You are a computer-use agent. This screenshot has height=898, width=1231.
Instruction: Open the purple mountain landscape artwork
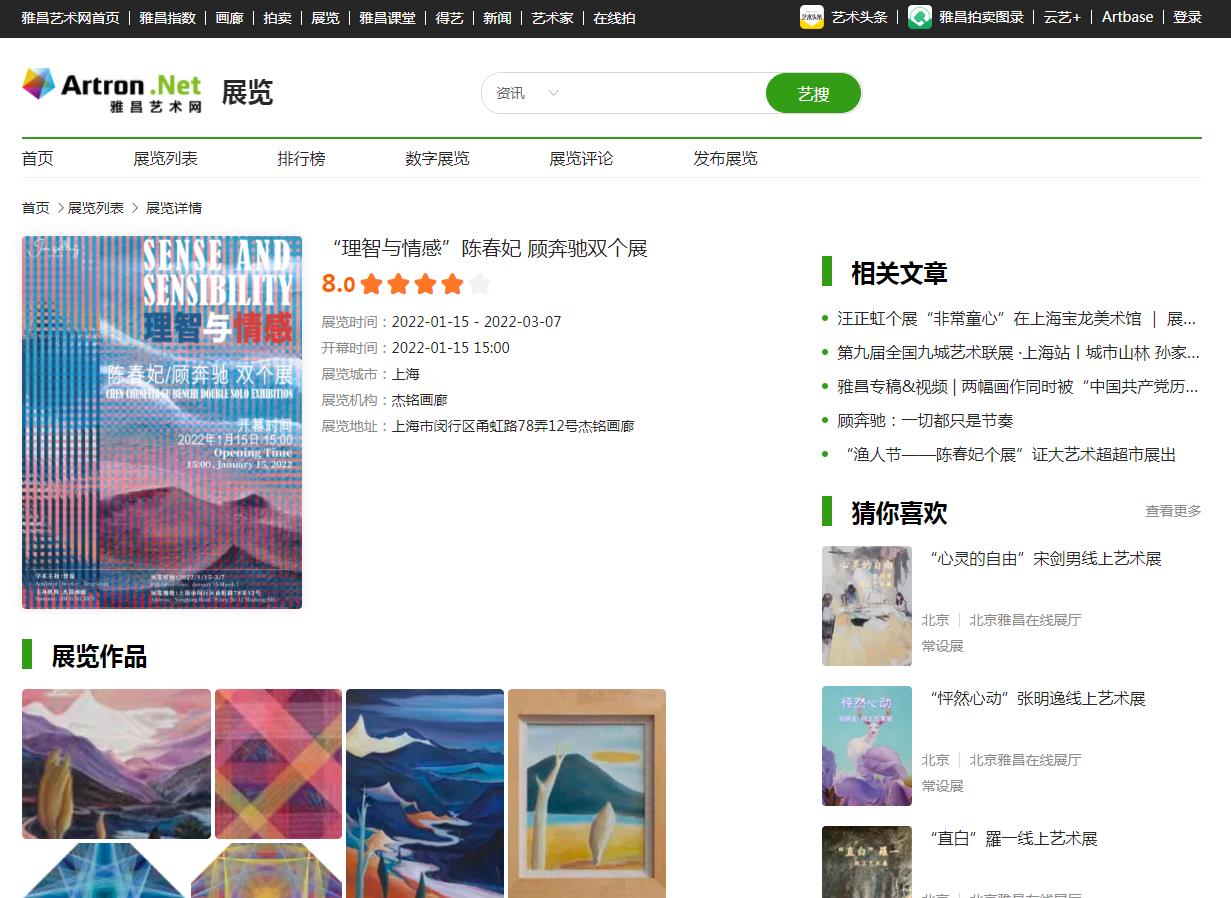point(116,764)
